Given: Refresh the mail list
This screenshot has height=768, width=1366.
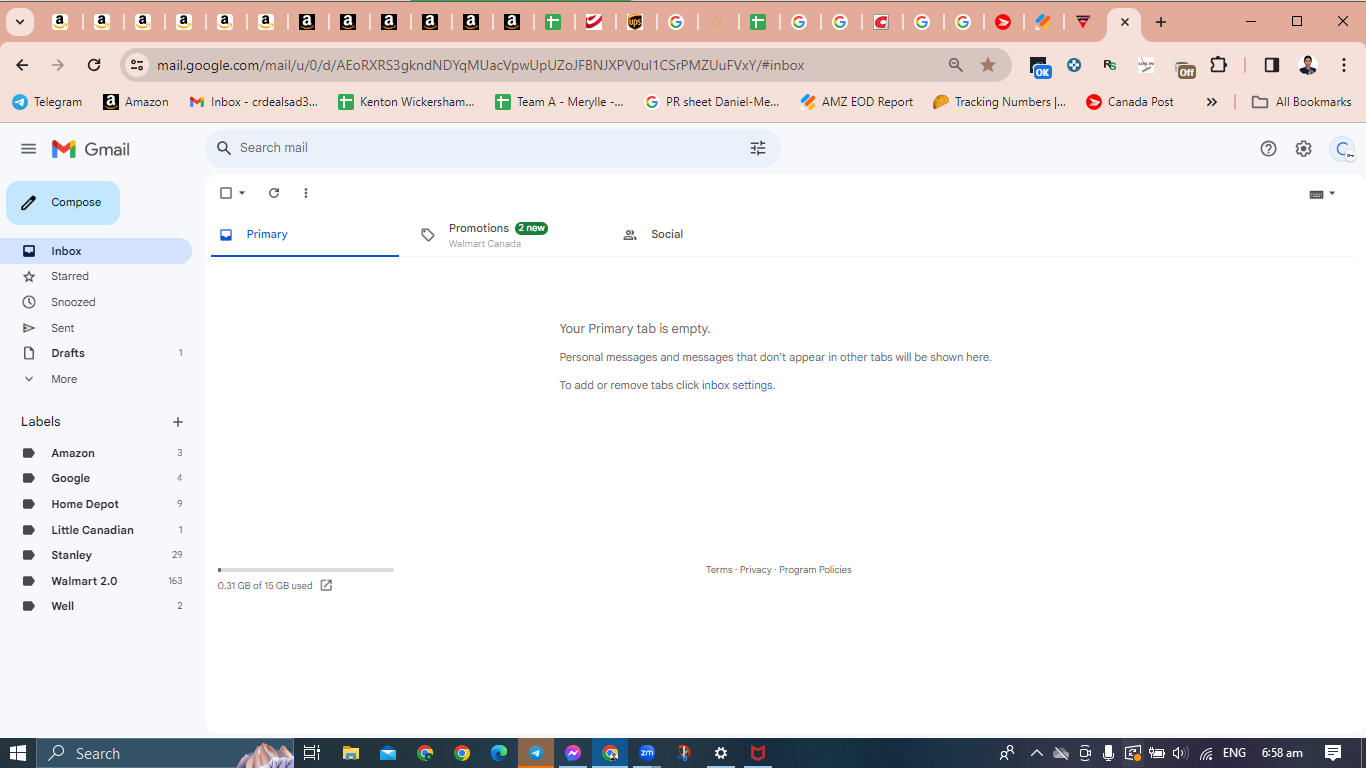Looking at the screenshot, I should (274, 193).
